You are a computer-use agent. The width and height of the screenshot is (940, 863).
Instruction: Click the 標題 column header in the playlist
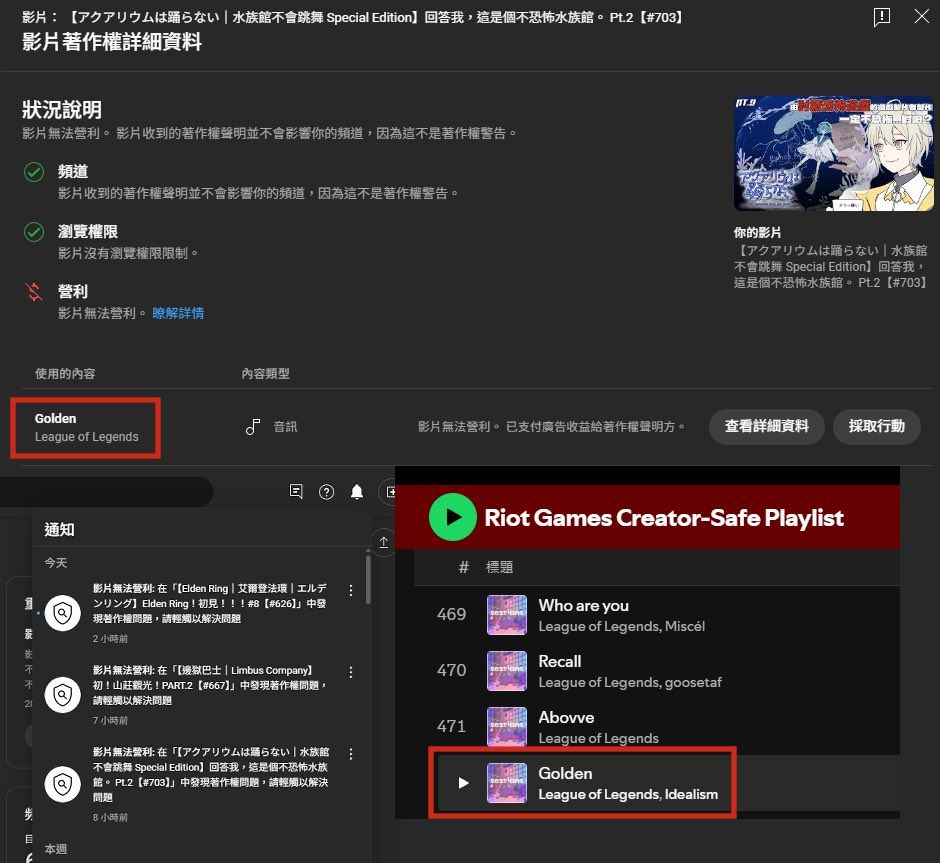[499, 567]
